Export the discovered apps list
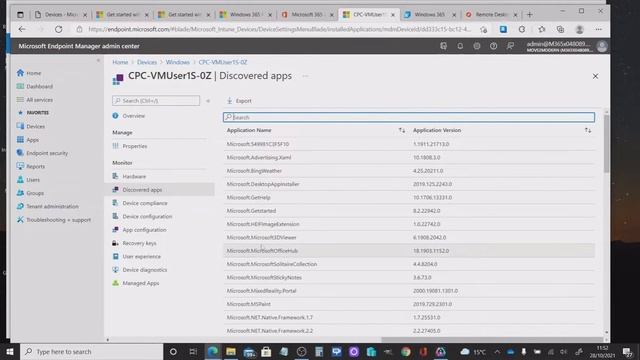The width and height of the screenshot is (640, 360). pos(239,101)
